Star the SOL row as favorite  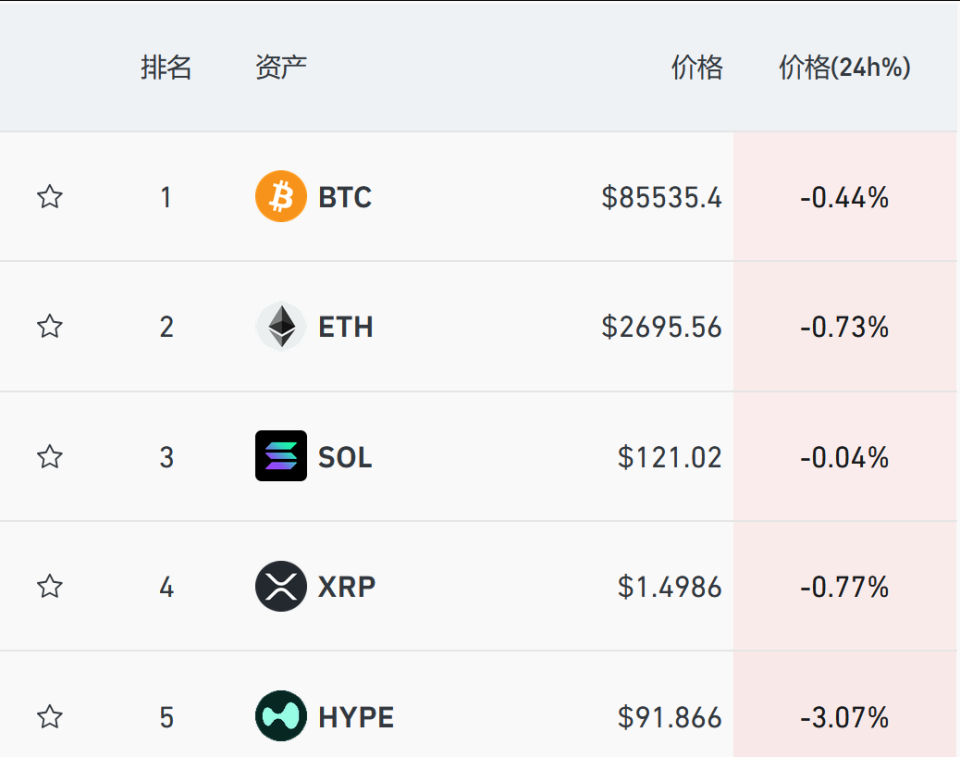click(50, 456)
